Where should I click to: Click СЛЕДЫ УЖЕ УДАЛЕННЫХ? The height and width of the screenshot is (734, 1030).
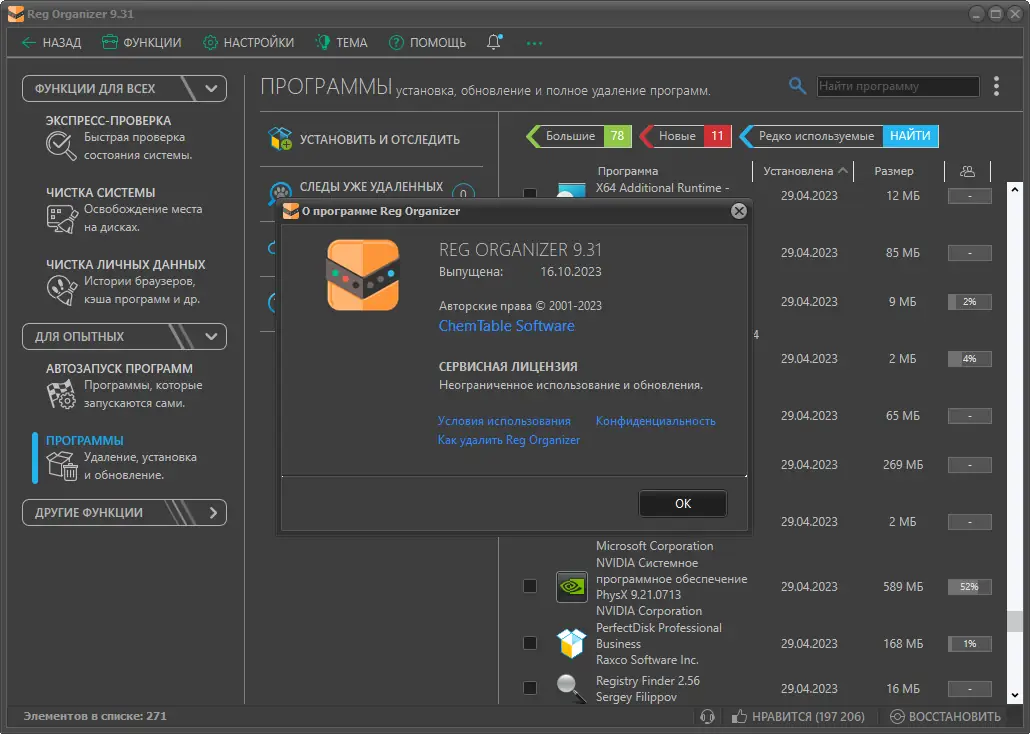pyautogui.click(x=371, y=187)
